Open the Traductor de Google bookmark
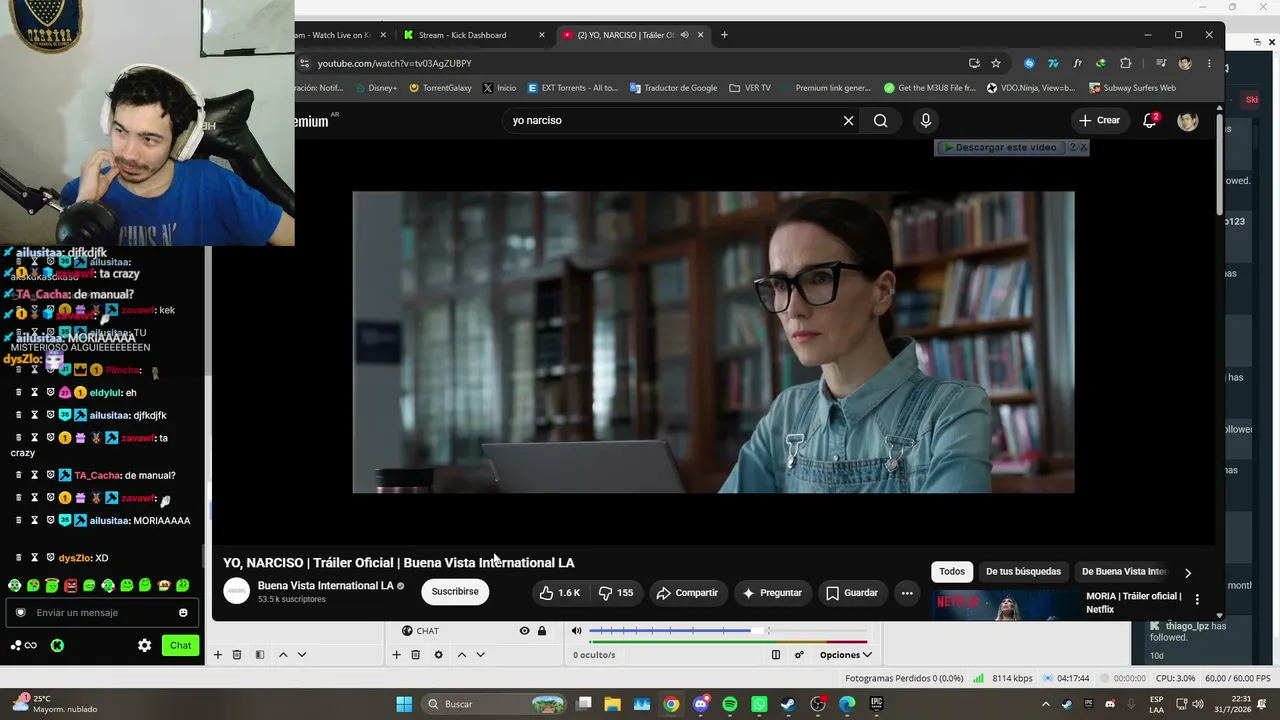This screenshot has height=720, width=1280. click(673, 88)
